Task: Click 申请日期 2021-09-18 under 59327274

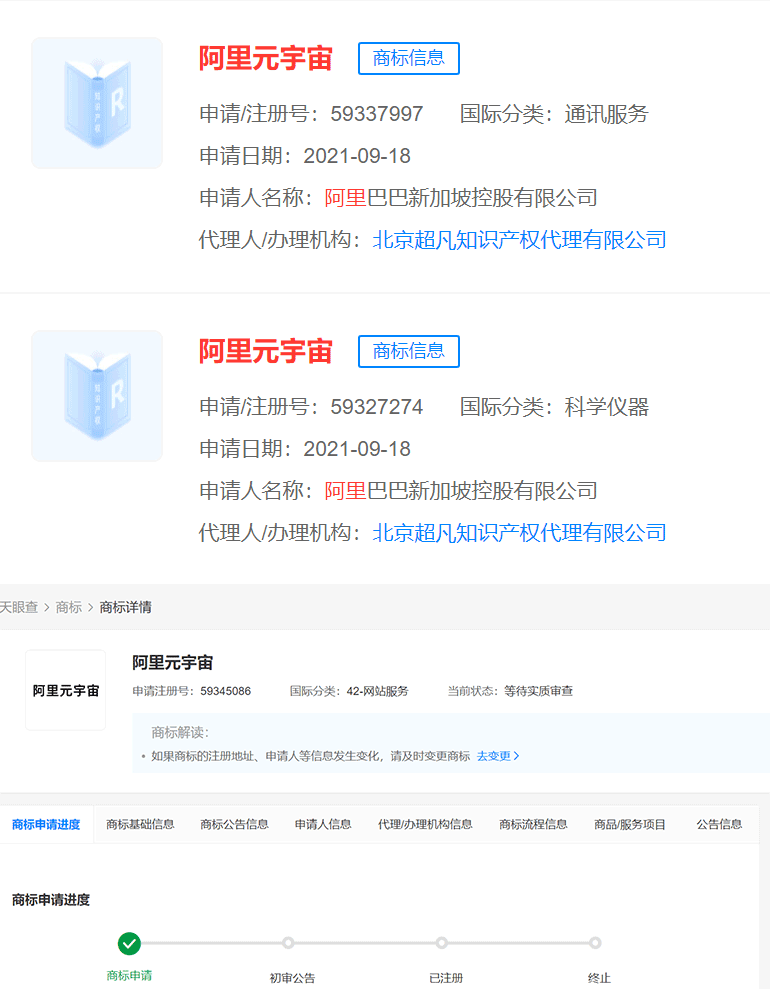Action: [x=305, y=449]
